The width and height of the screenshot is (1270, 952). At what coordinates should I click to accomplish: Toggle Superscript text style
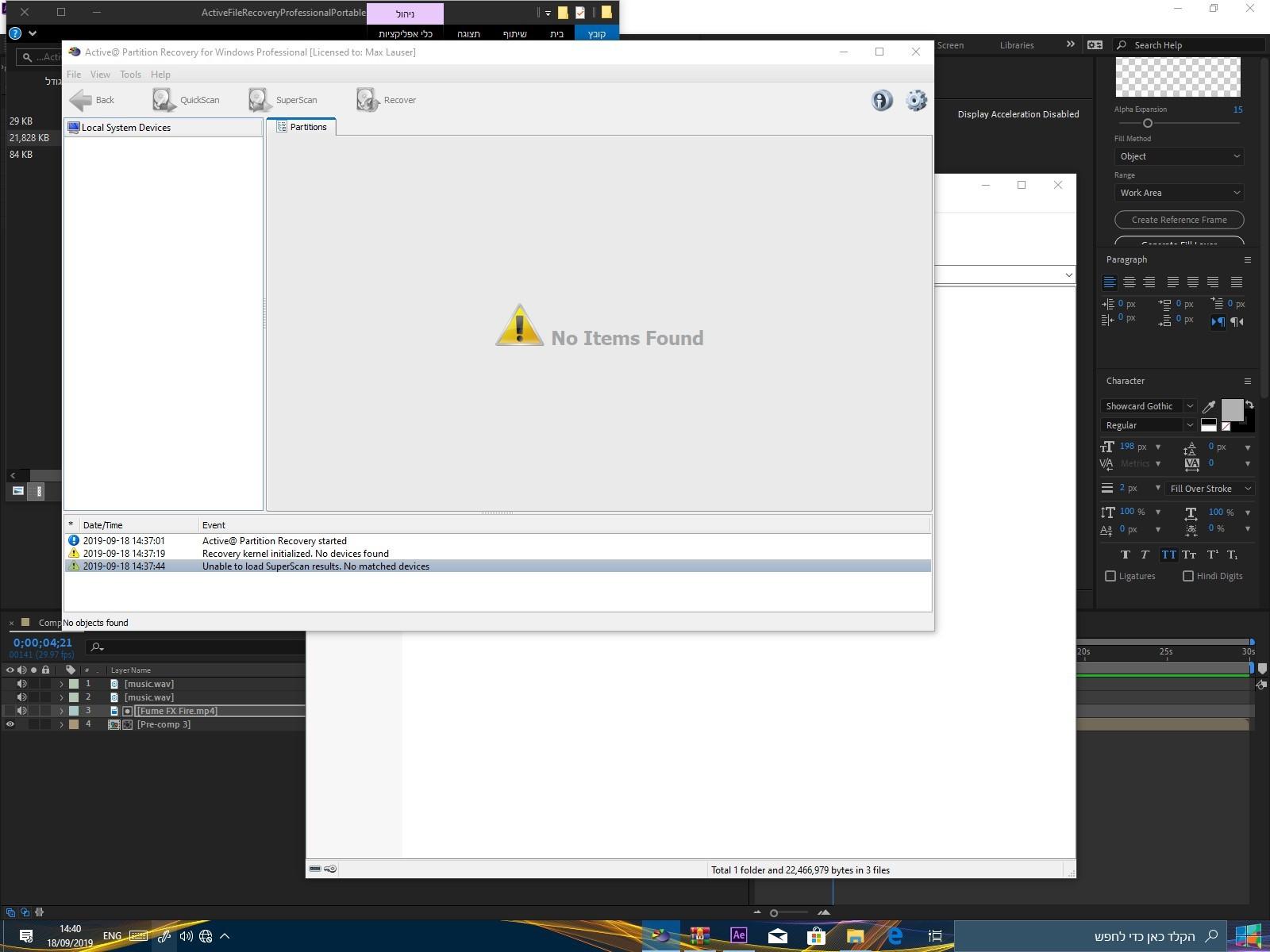1212,555
